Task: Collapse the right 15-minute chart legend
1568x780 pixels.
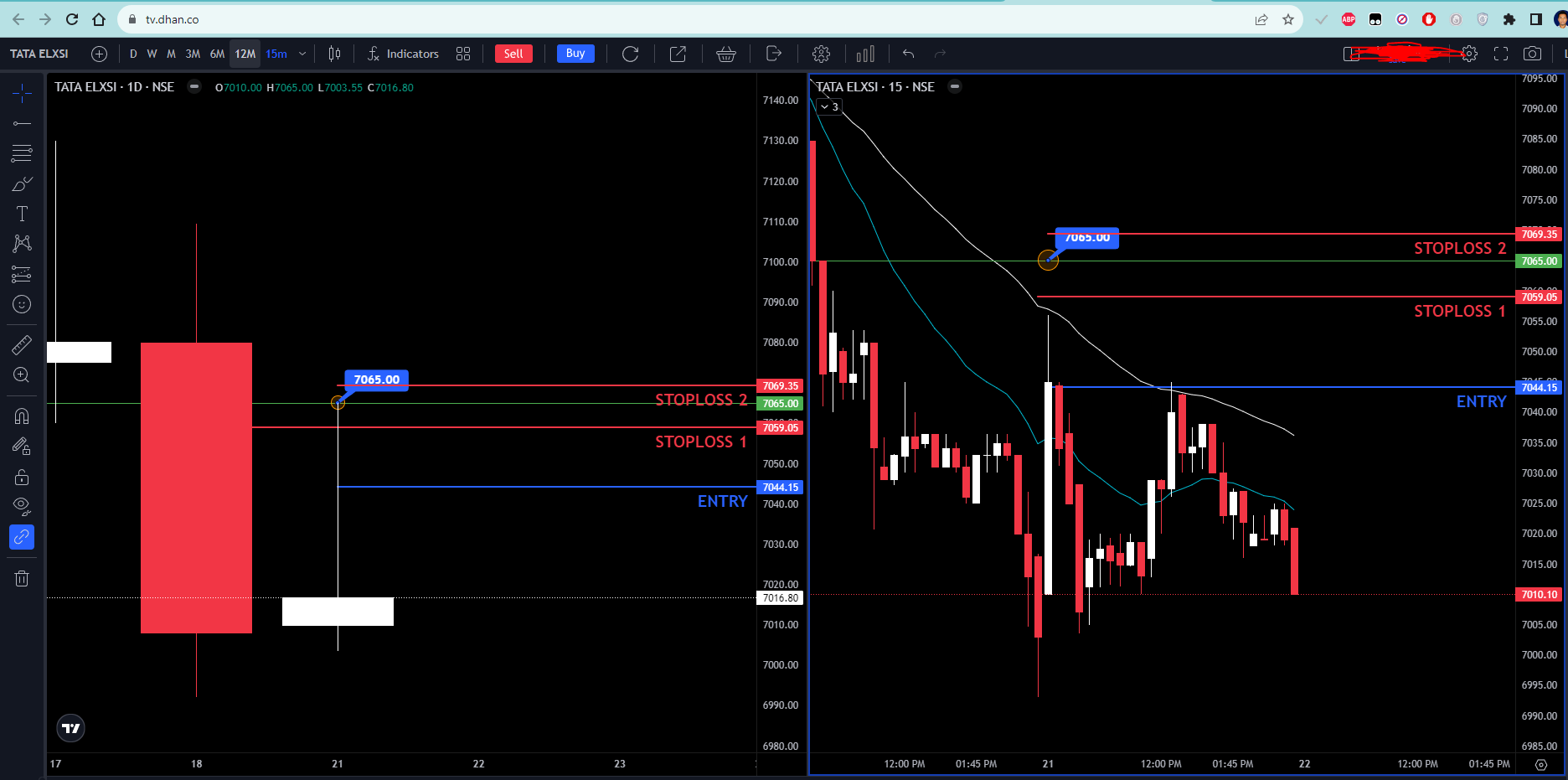Action: [955, 86]
